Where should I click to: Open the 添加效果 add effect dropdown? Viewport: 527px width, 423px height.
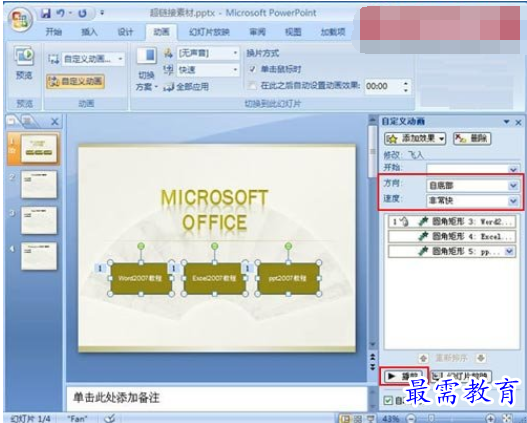[415, 138]
